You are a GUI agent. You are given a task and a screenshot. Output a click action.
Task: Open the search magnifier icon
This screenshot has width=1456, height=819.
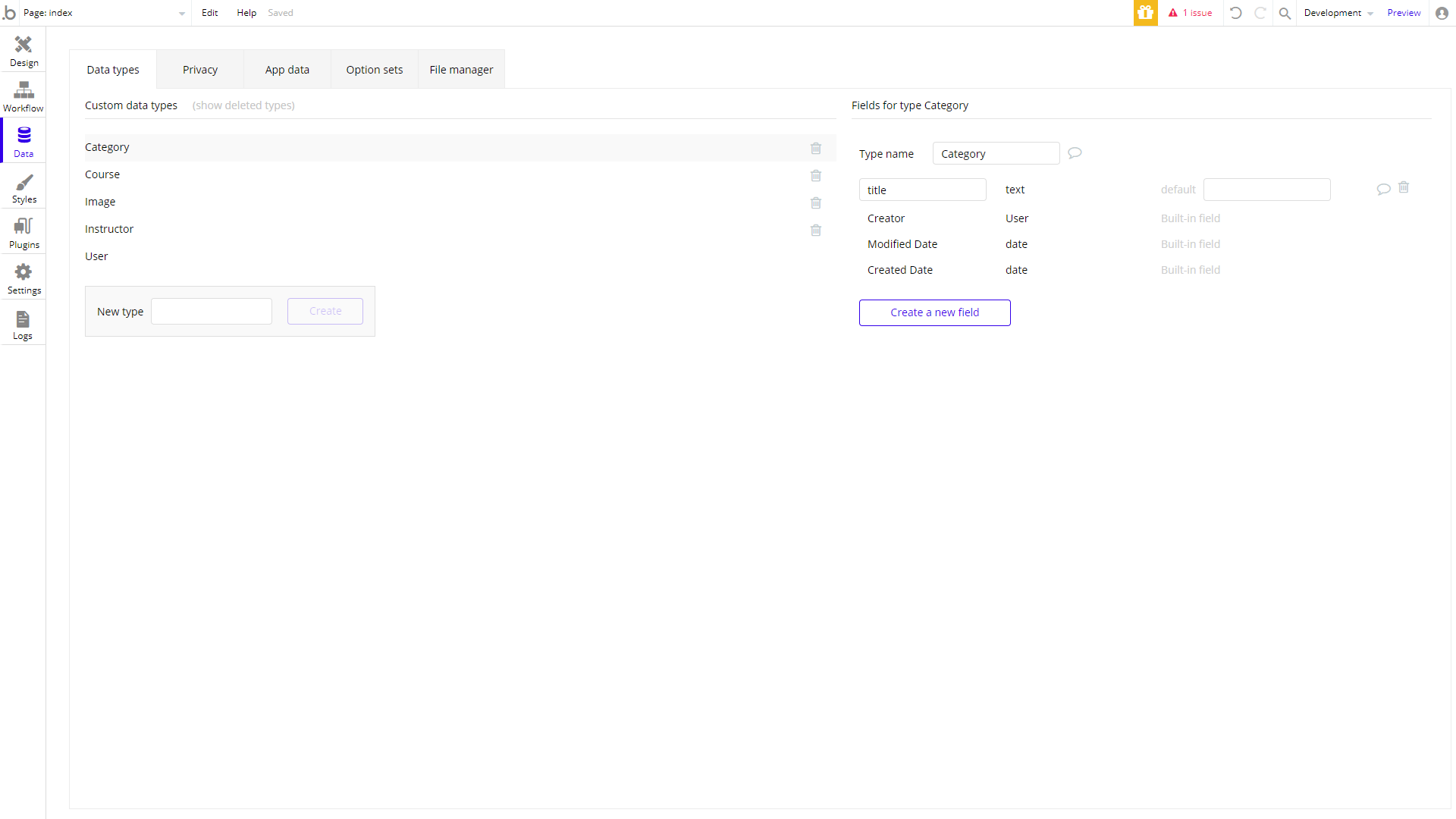(x=1285, y=13)
